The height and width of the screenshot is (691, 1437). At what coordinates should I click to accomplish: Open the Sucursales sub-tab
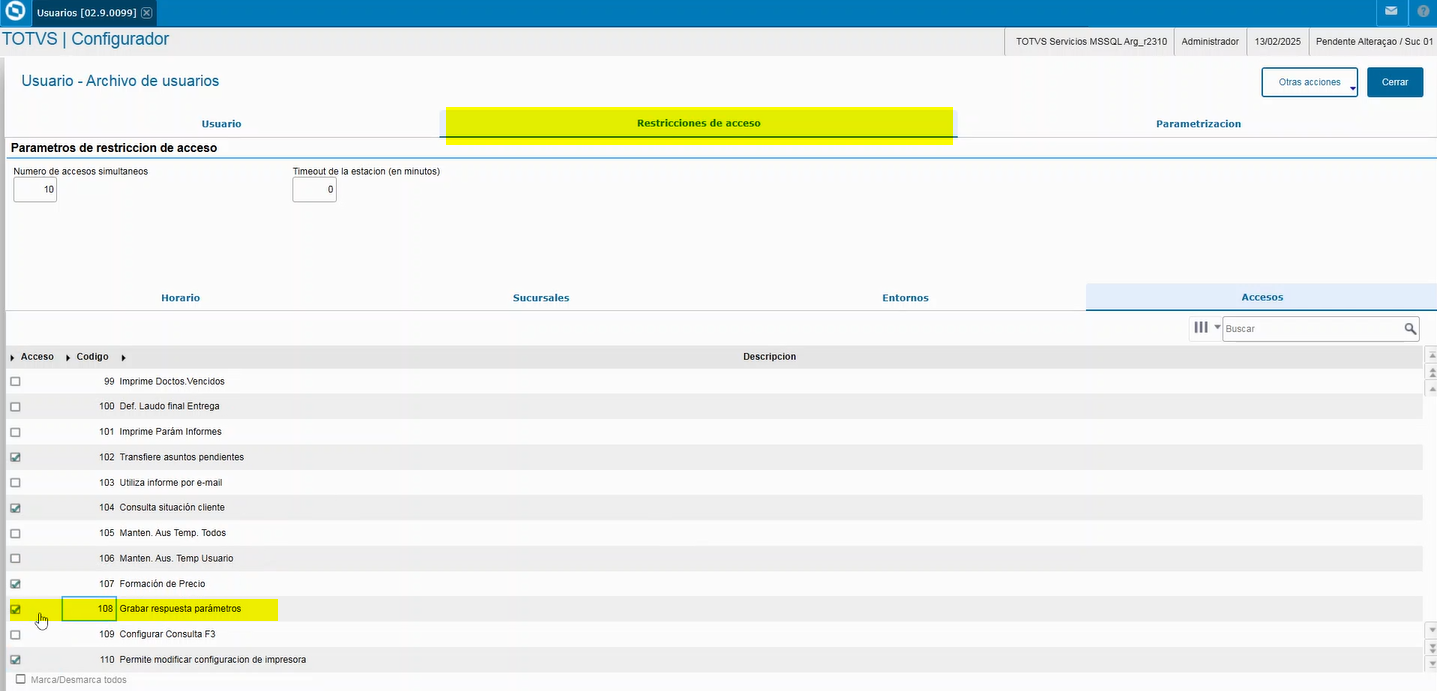(541, 298)
